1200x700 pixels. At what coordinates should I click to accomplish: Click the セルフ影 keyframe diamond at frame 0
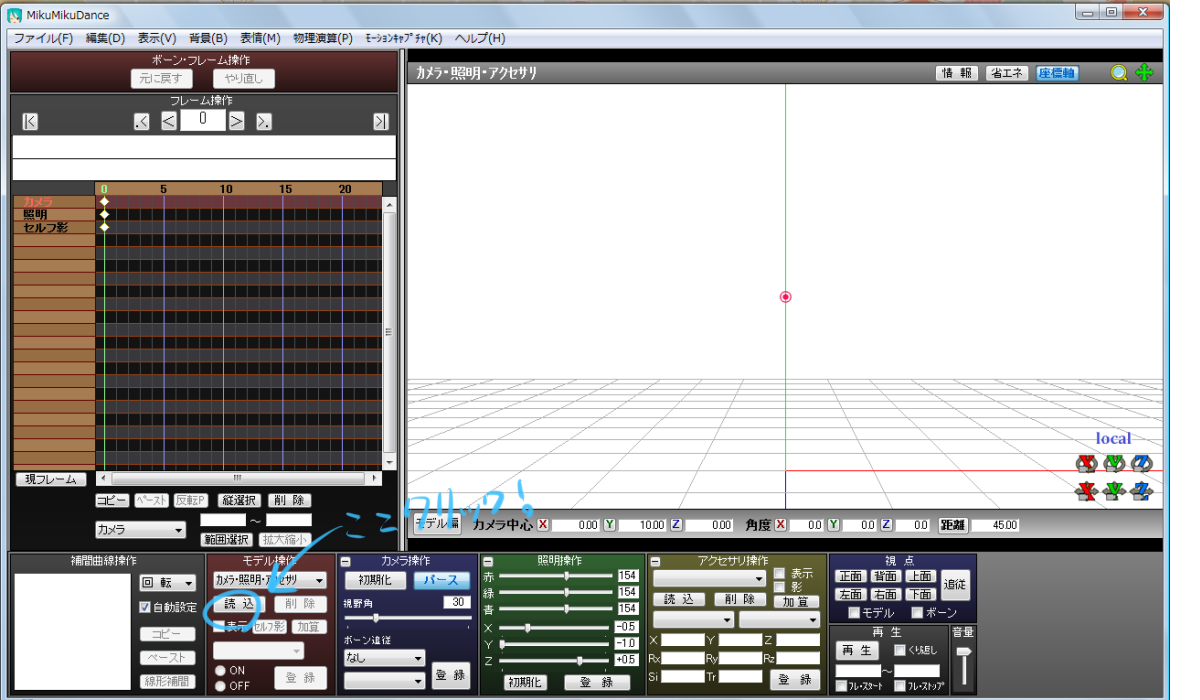(104, 227)
